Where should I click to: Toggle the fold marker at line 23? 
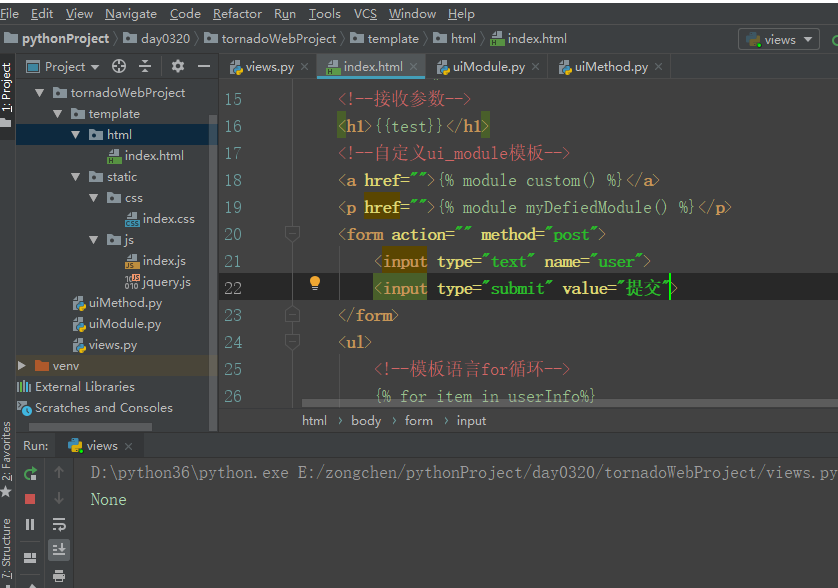[292, 314]
